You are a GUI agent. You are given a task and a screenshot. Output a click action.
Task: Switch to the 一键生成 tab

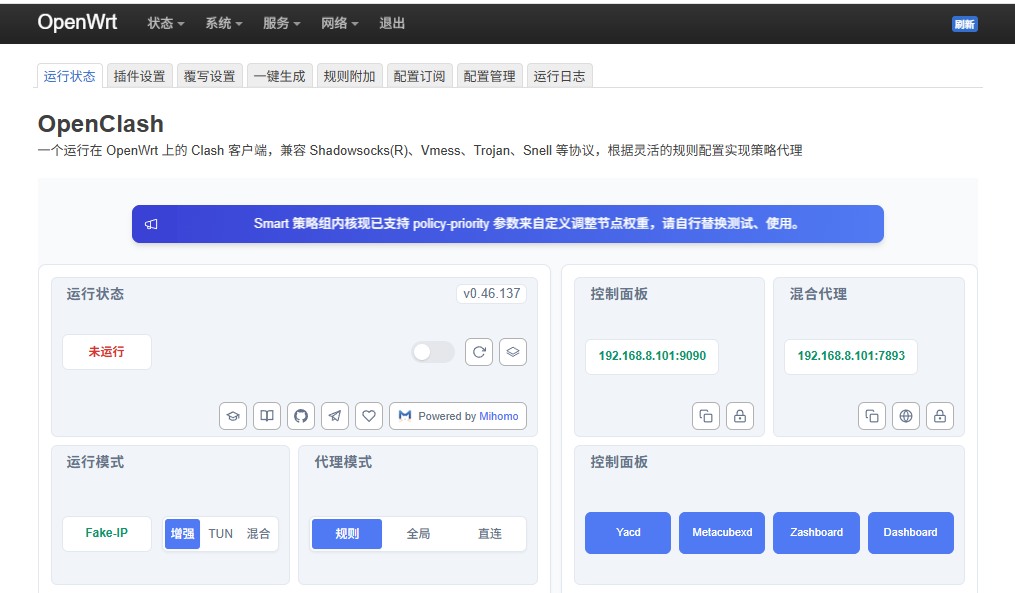pos(280,76)
